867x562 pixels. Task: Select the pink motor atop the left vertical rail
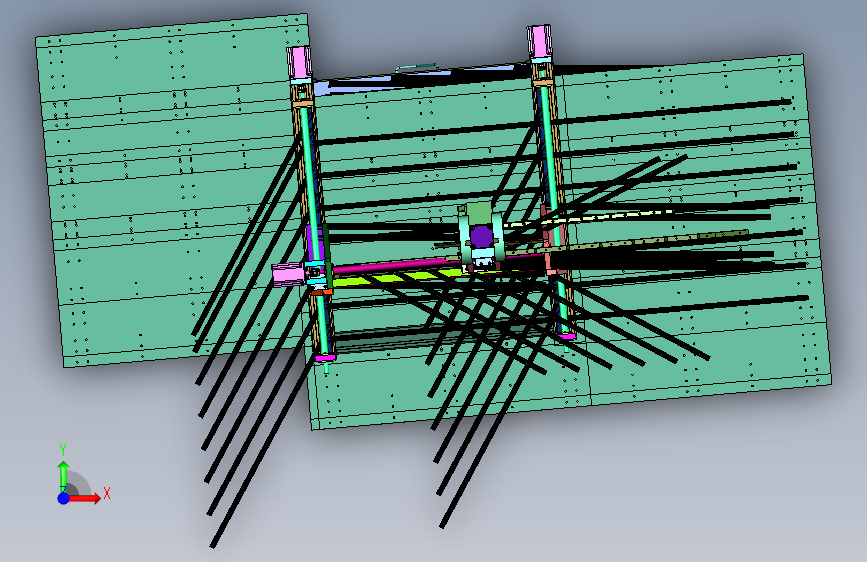299,63
